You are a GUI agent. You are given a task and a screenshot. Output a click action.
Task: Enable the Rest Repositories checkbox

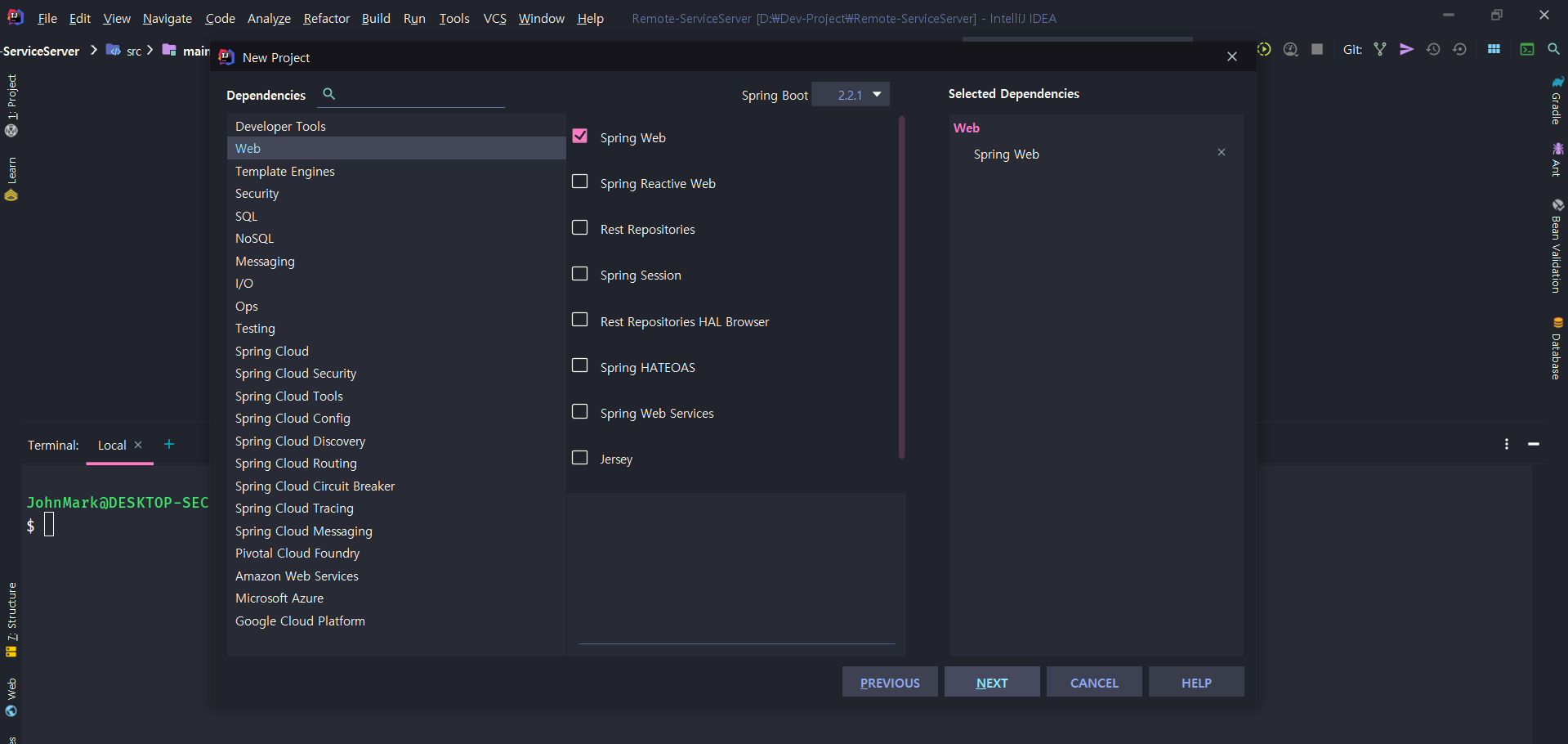580,227
